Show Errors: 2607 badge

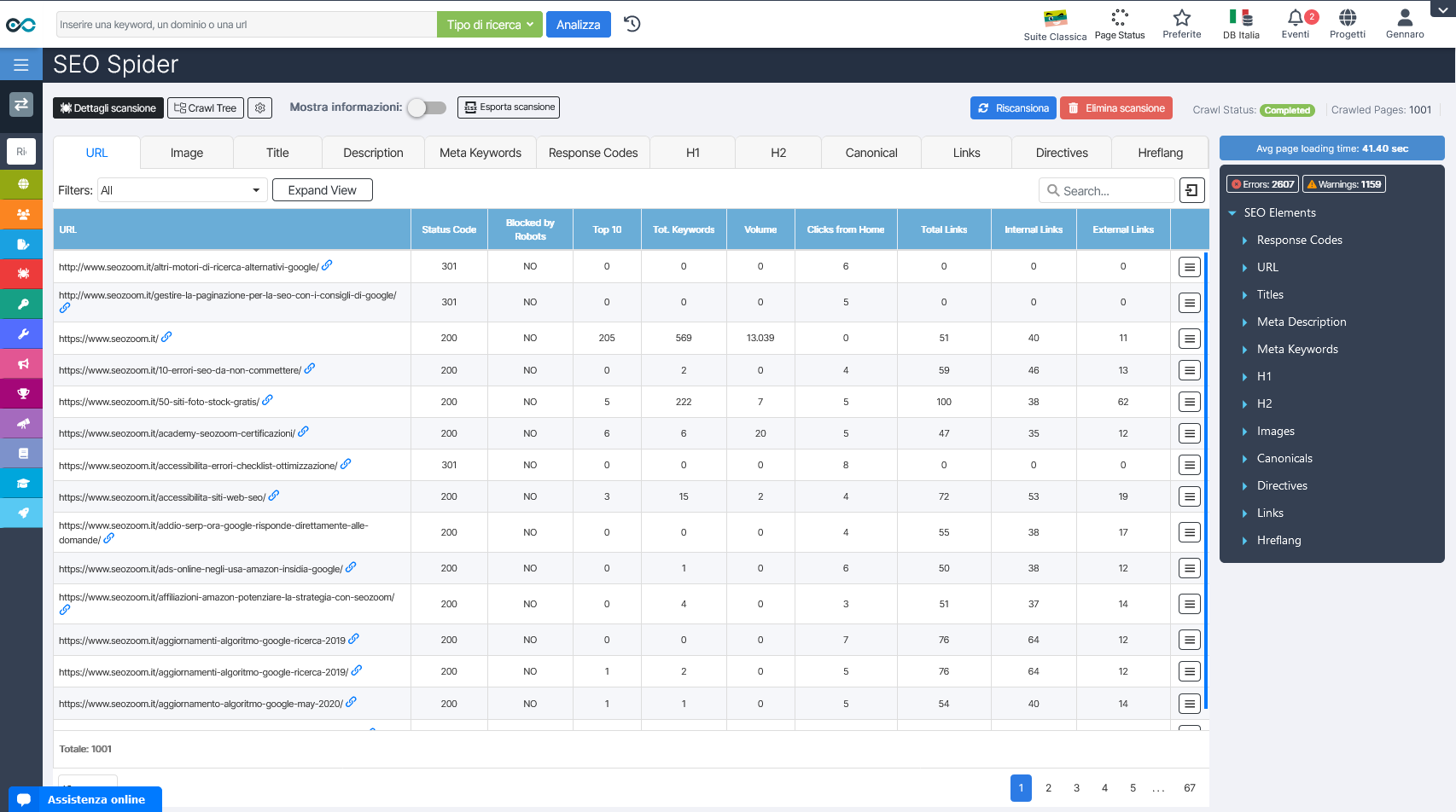click(x=1262, y=184)
